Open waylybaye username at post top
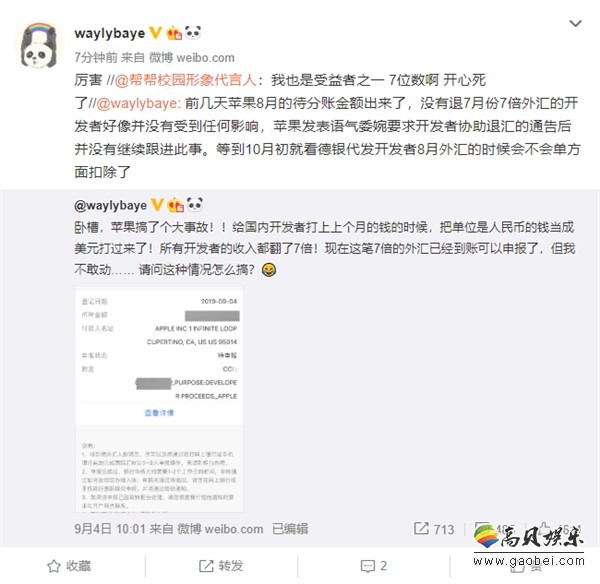600x584 pixels. pyautogui.click(x=110, y=33)
